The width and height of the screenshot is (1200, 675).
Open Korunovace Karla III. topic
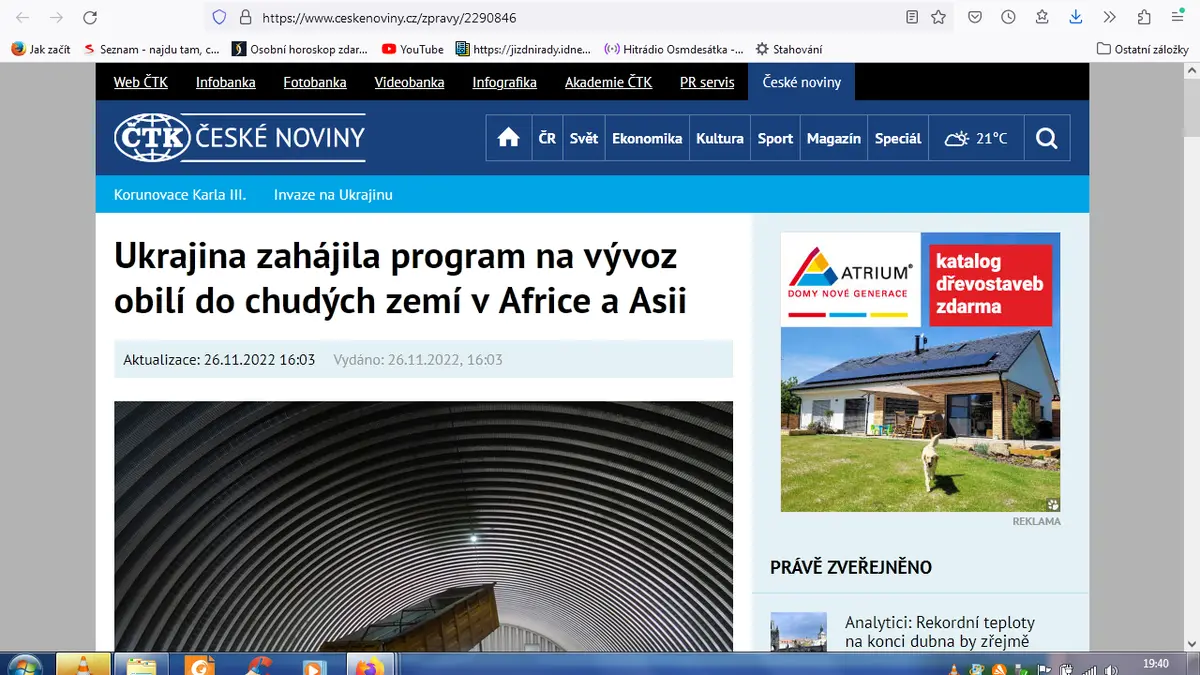[180, 195]
